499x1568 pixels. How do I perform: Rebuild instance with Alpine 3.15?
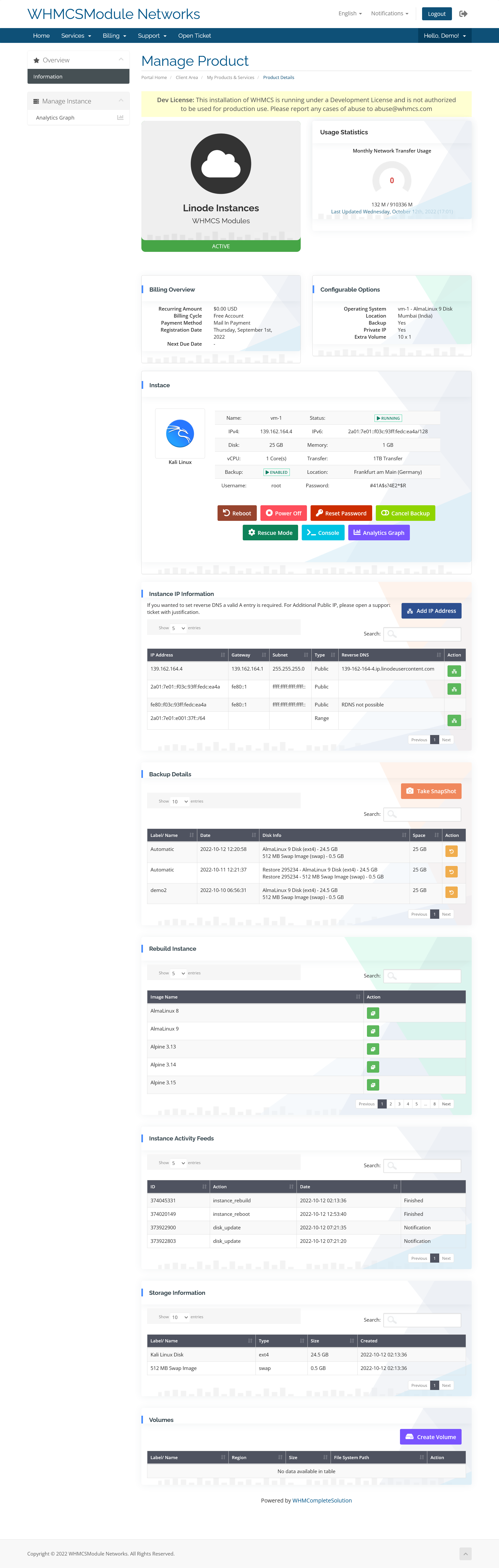[x=373, y=1085]
